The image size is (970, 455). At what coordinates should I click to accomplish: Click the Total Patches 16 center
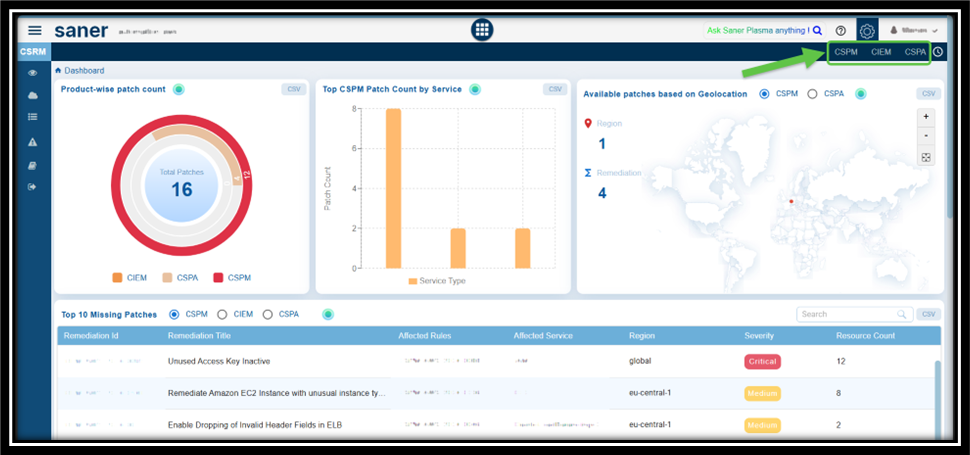click(x=181, y=184)
